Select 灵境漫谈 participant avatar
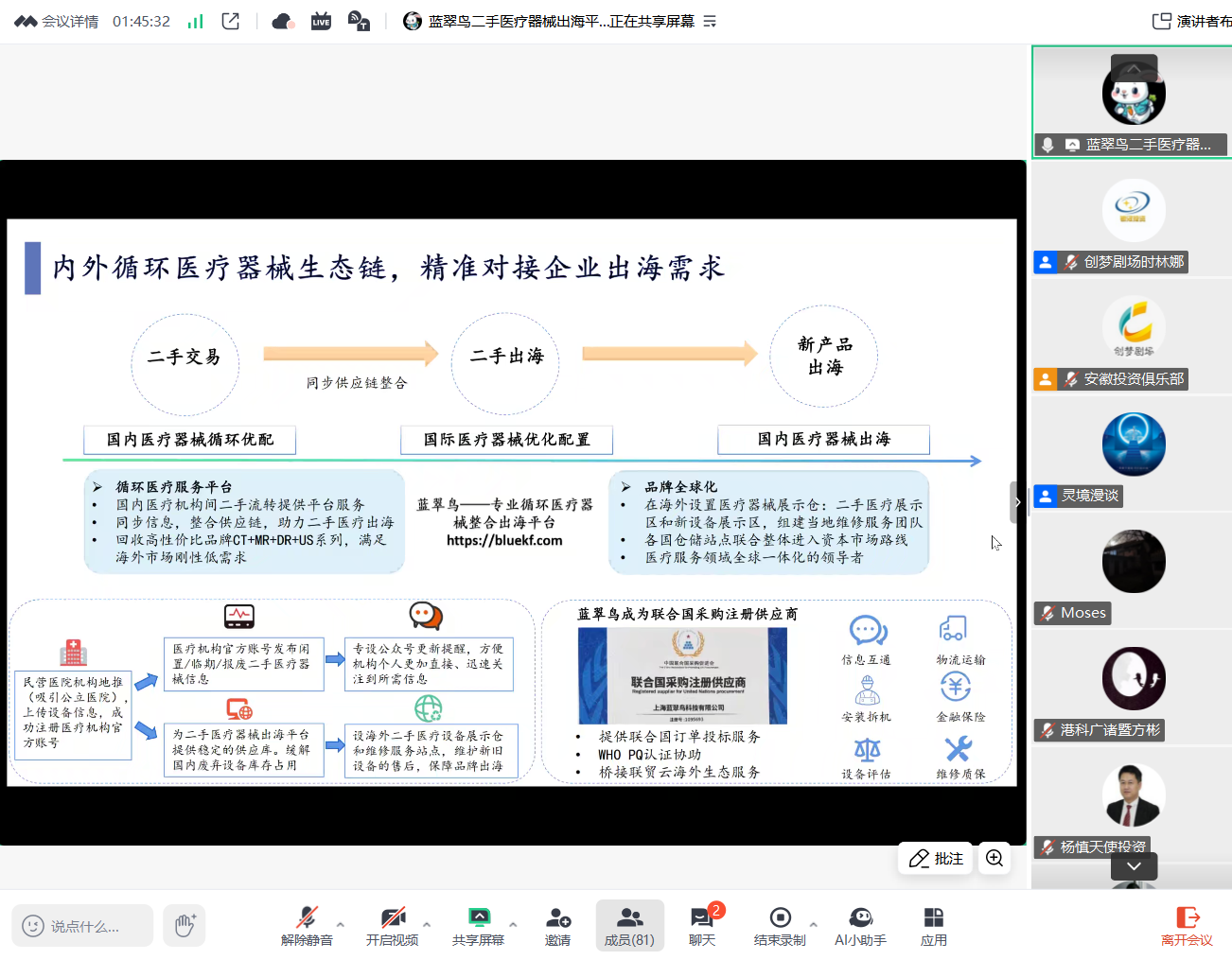 (x=1134, y=445)
